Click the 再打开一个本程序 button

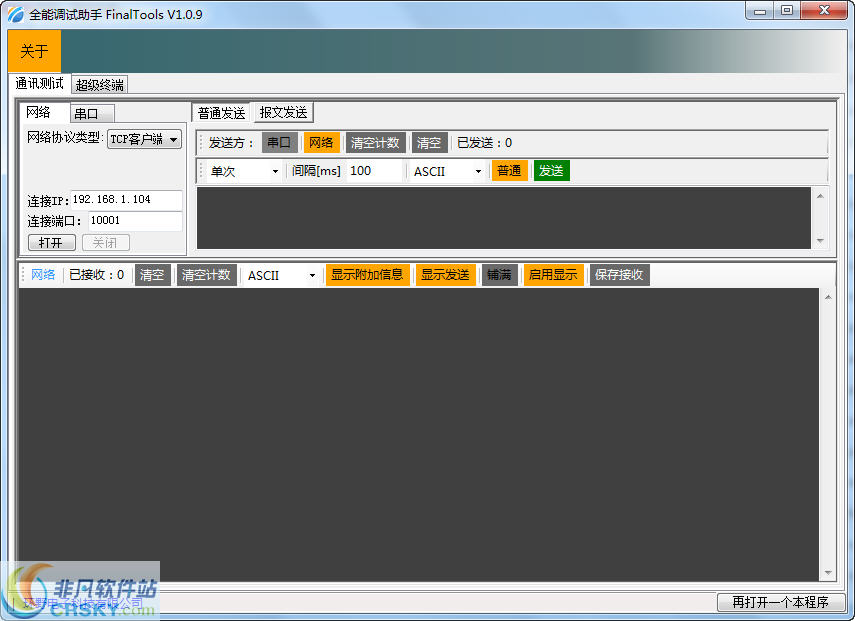point(781,602)
